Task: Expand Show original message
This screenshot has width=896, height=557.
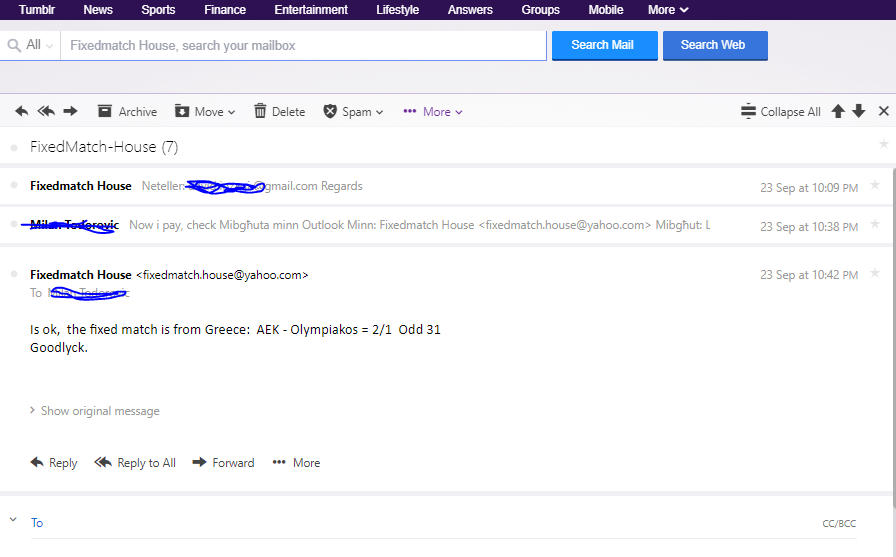Action: coord(95,411)
